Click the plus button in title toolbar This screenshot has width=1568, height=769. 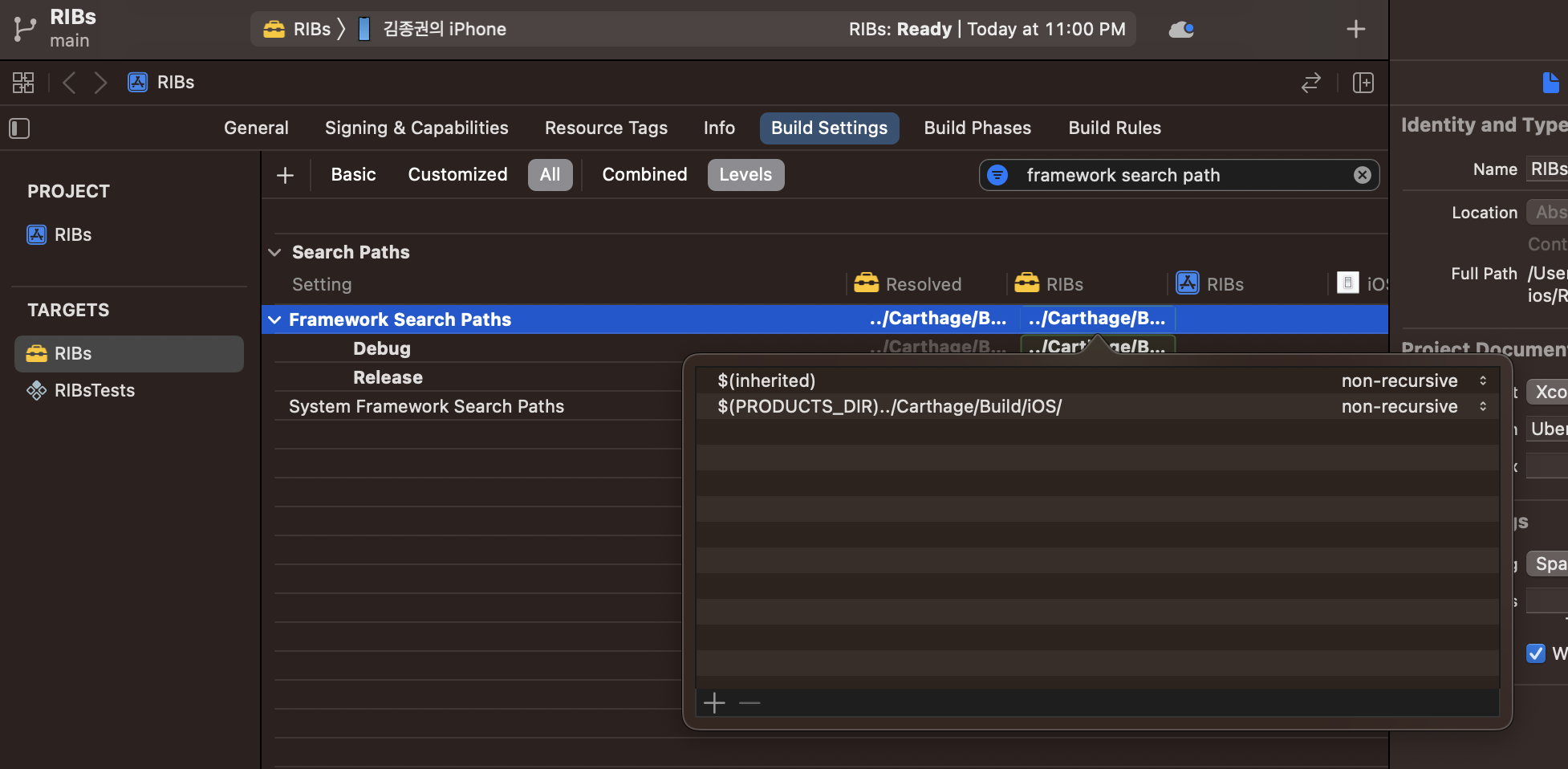(x=1356, y=30)
